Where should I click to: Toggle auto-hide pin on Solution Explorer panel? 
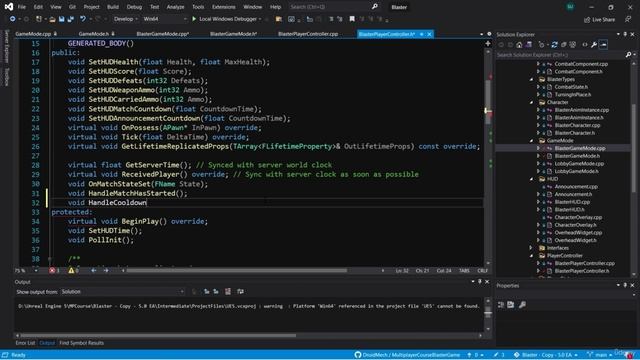[625, 34]
